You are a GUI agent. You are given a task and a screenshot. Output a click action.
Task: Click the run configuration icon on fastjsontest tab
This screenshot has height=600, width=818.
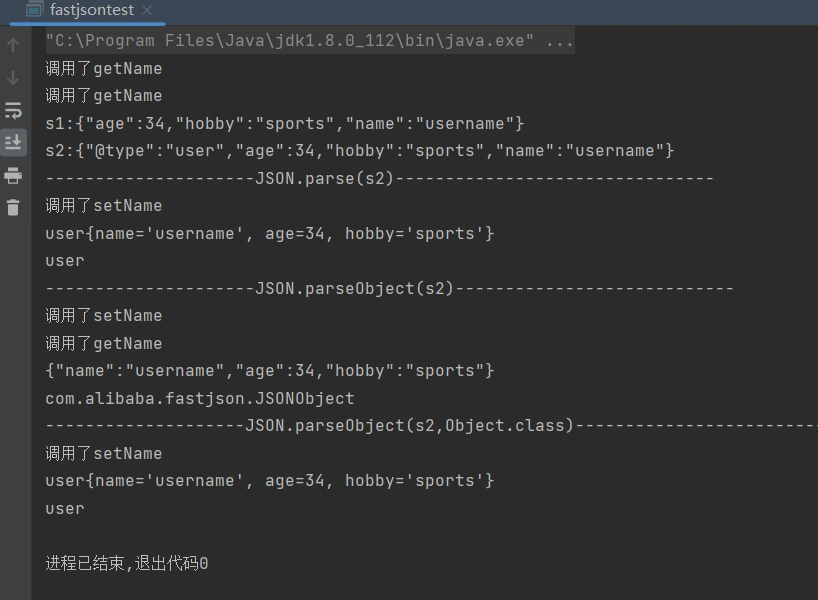(34, 10)
